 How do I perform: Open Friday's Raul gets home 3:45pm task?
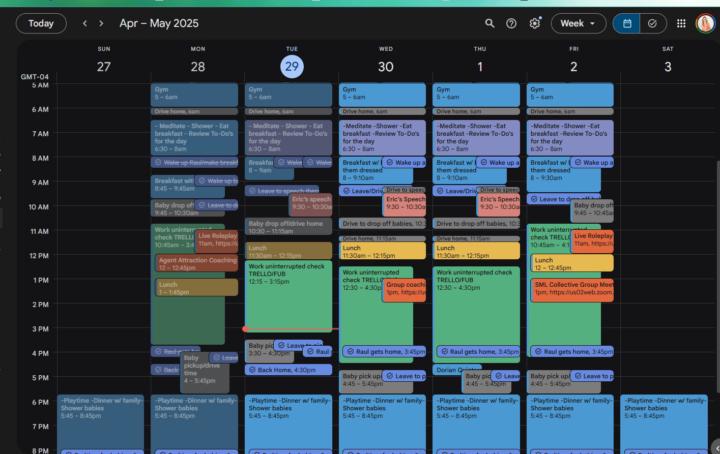coord(572,351)
